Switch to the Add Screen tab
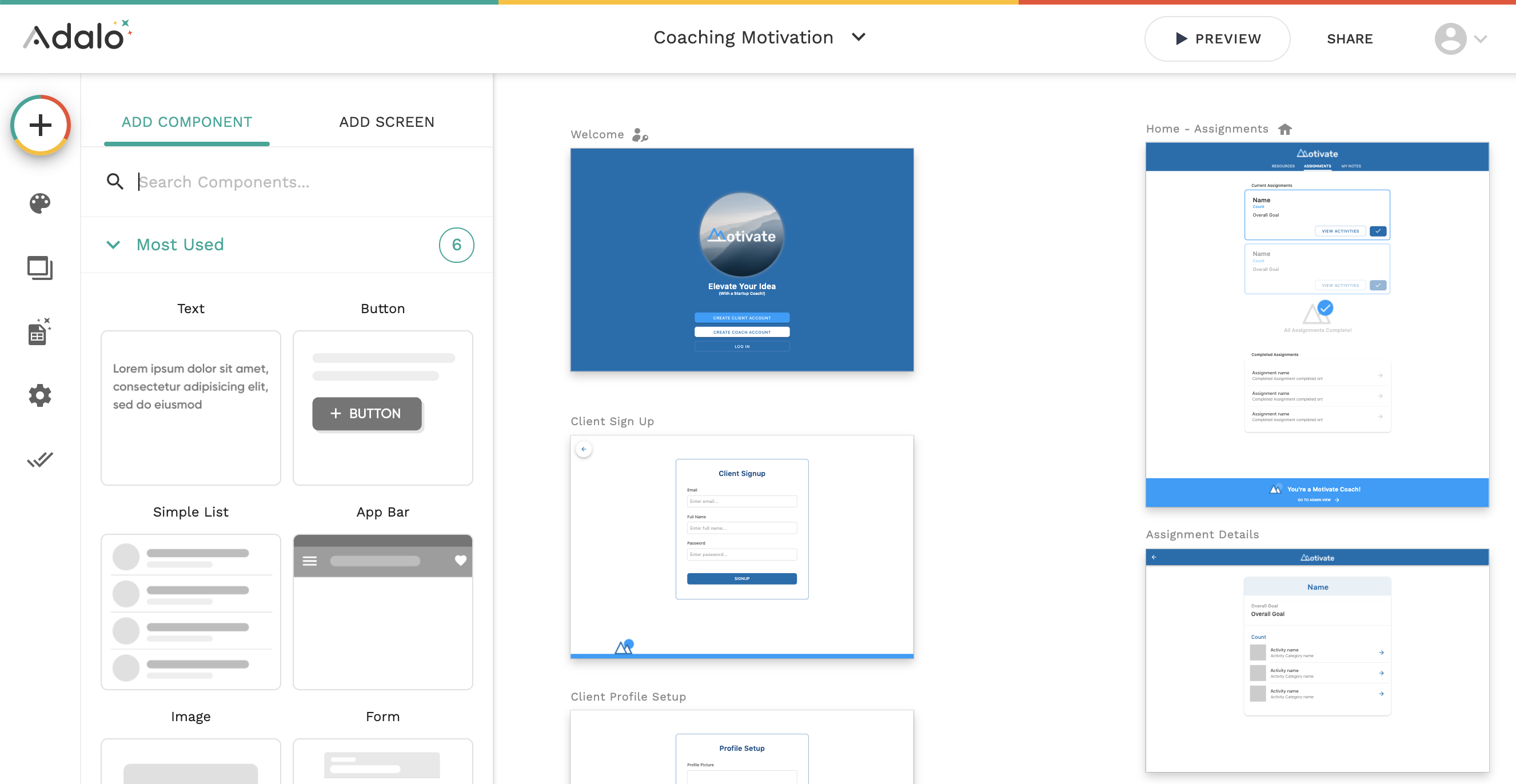This screenshot has width=1516, height=784. (x=386, y=122)
